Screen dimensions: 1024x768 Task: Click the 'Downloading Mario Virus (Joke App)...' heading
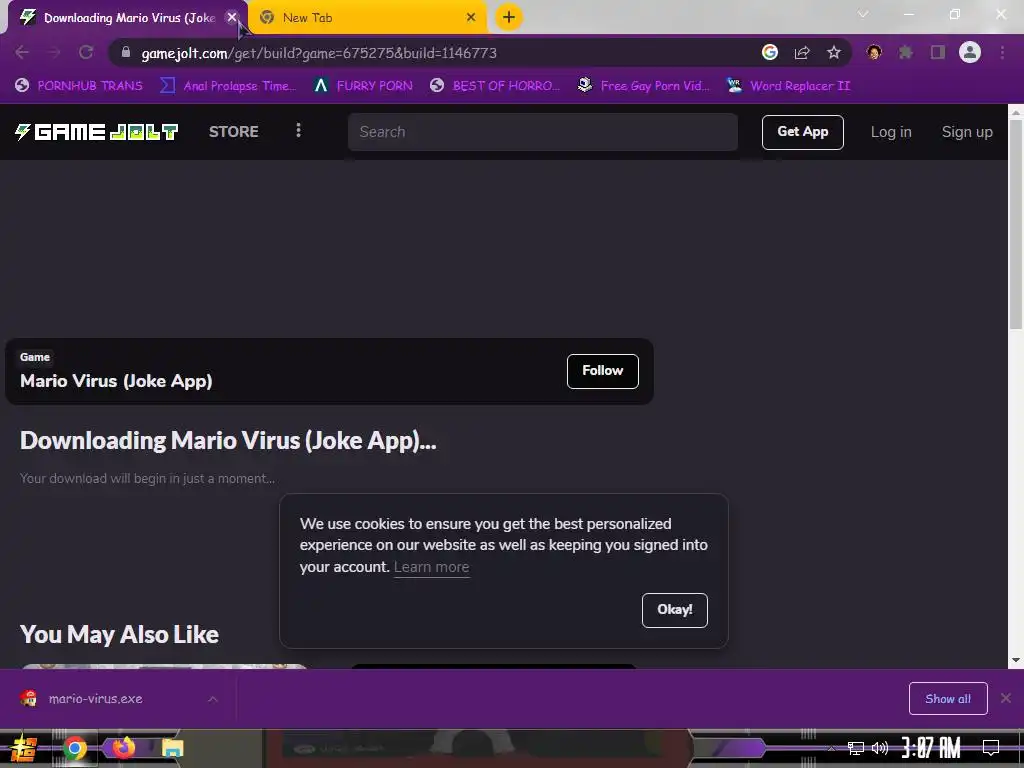tap(228, 441)
